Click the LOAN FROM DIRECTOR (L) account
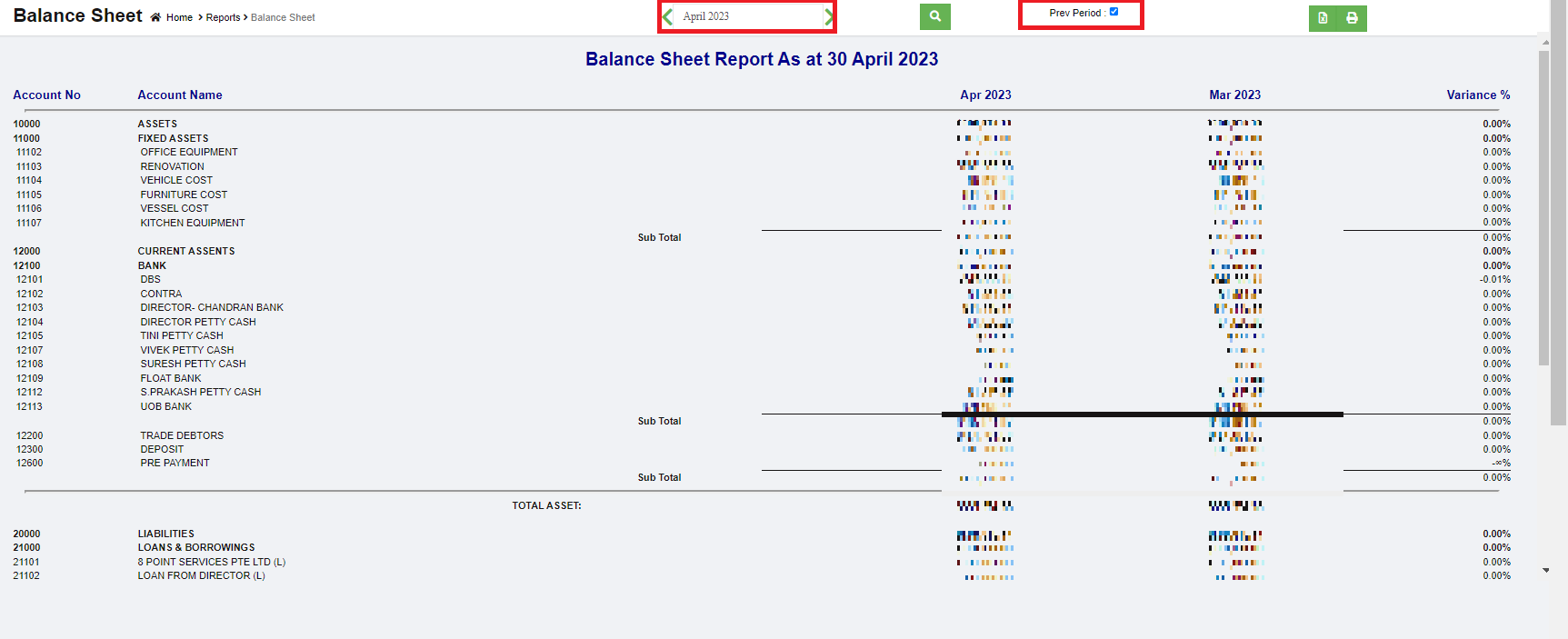This screenshot has width=1568, height=639. coord(201,575)
